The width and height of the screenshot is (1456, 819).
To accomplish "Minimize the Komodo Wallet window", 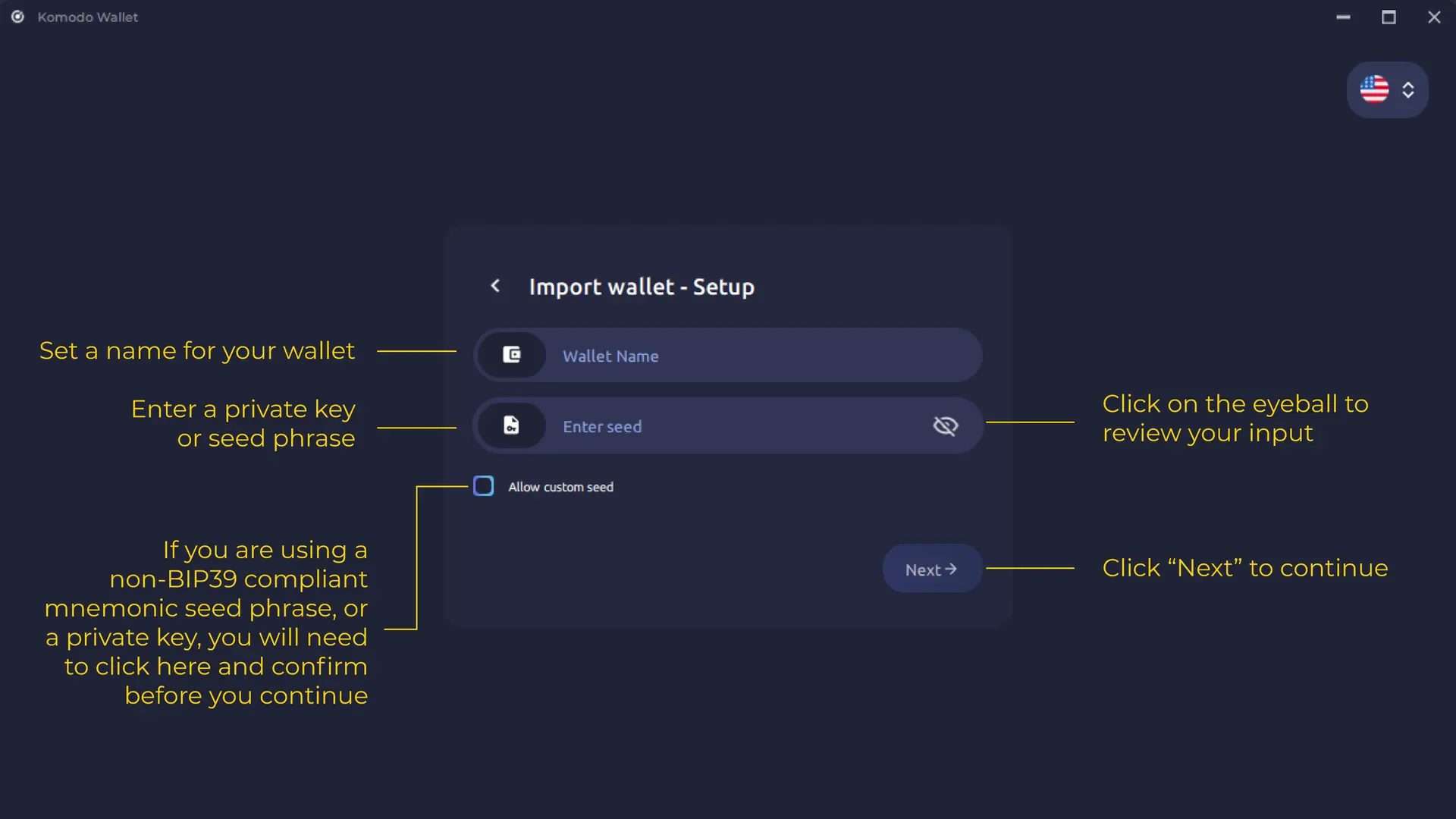I will [x=1343, y=17].
